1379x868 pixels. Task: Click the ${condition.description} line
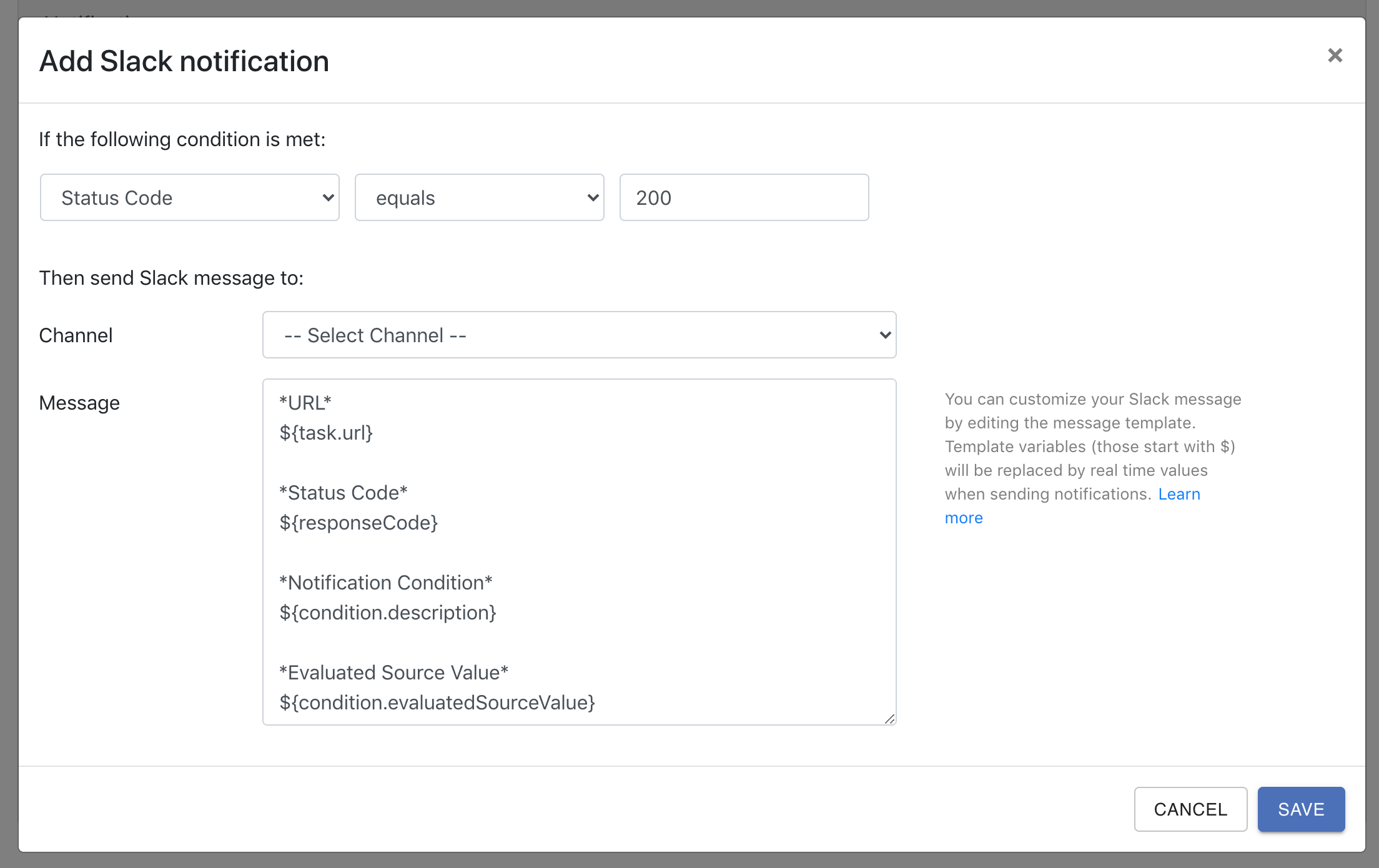point(387,613)
